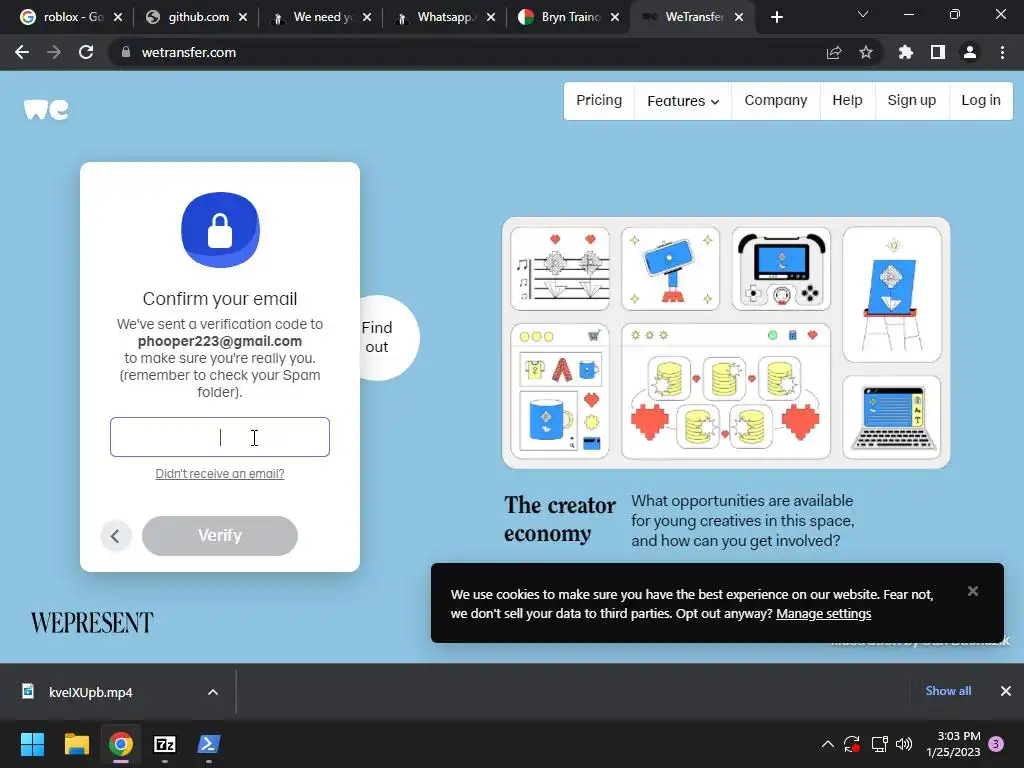Open the tab search chevron

(863, 14)
